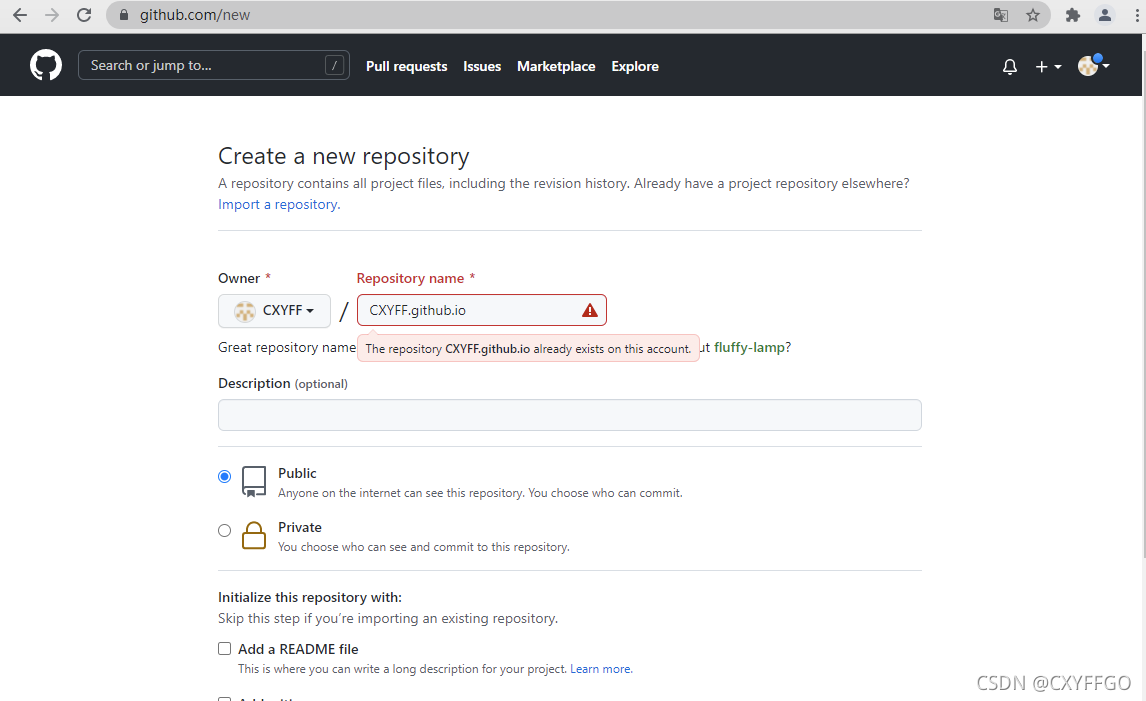Click the padlock site info icon
This screenshot has width=1146, height=701.
tap(124, 15)
